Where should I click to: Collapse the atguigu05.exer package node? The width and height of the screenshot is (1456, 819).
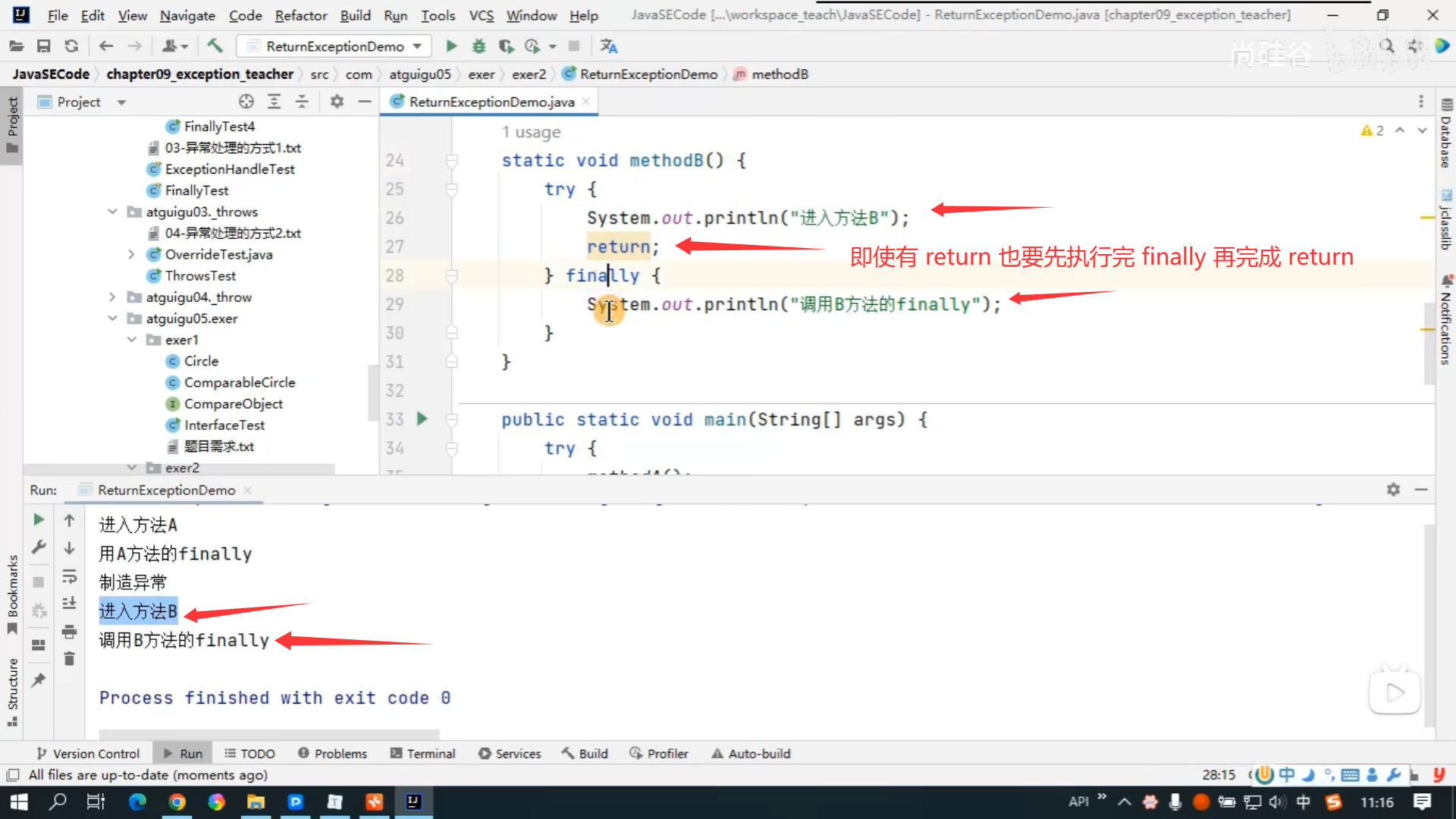(x=112, y=318)
